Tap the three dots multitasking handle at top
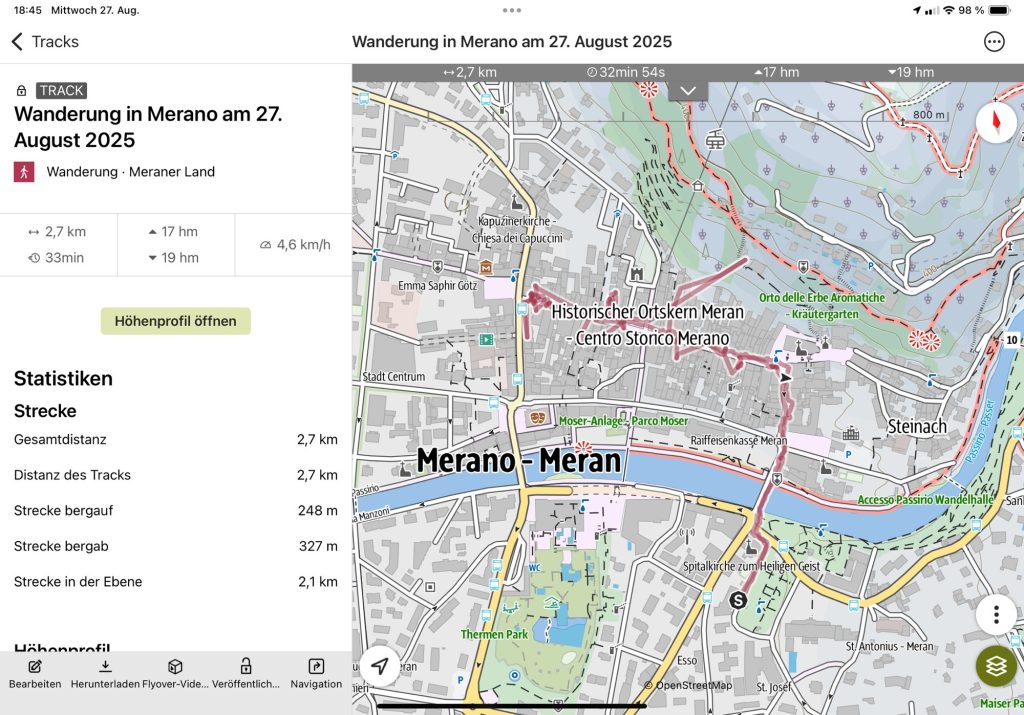Screen dimensions: 1024x715 coord(512,10)
